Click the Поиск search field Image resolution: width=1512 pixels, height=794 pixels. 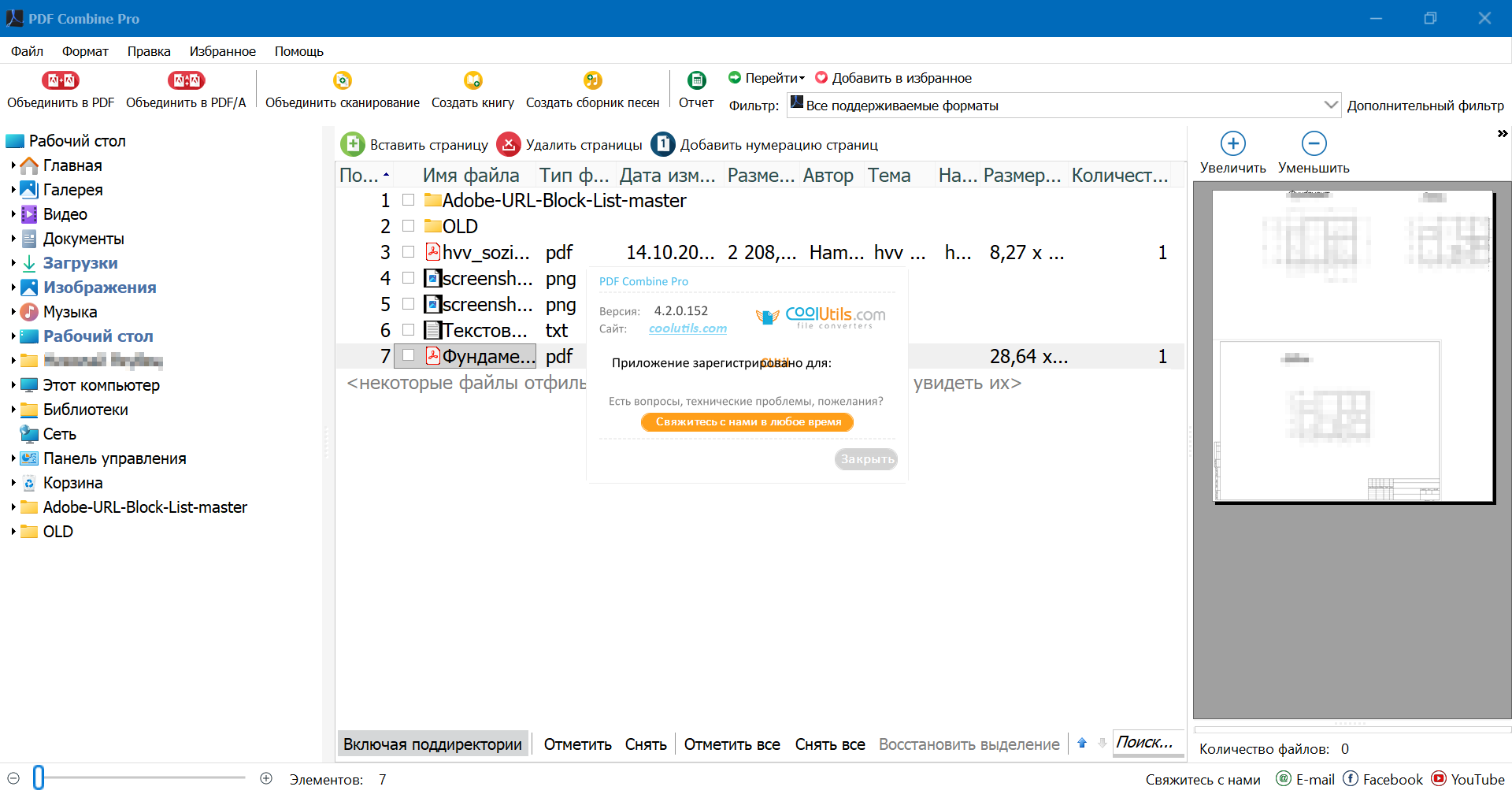click(1148, 743)
